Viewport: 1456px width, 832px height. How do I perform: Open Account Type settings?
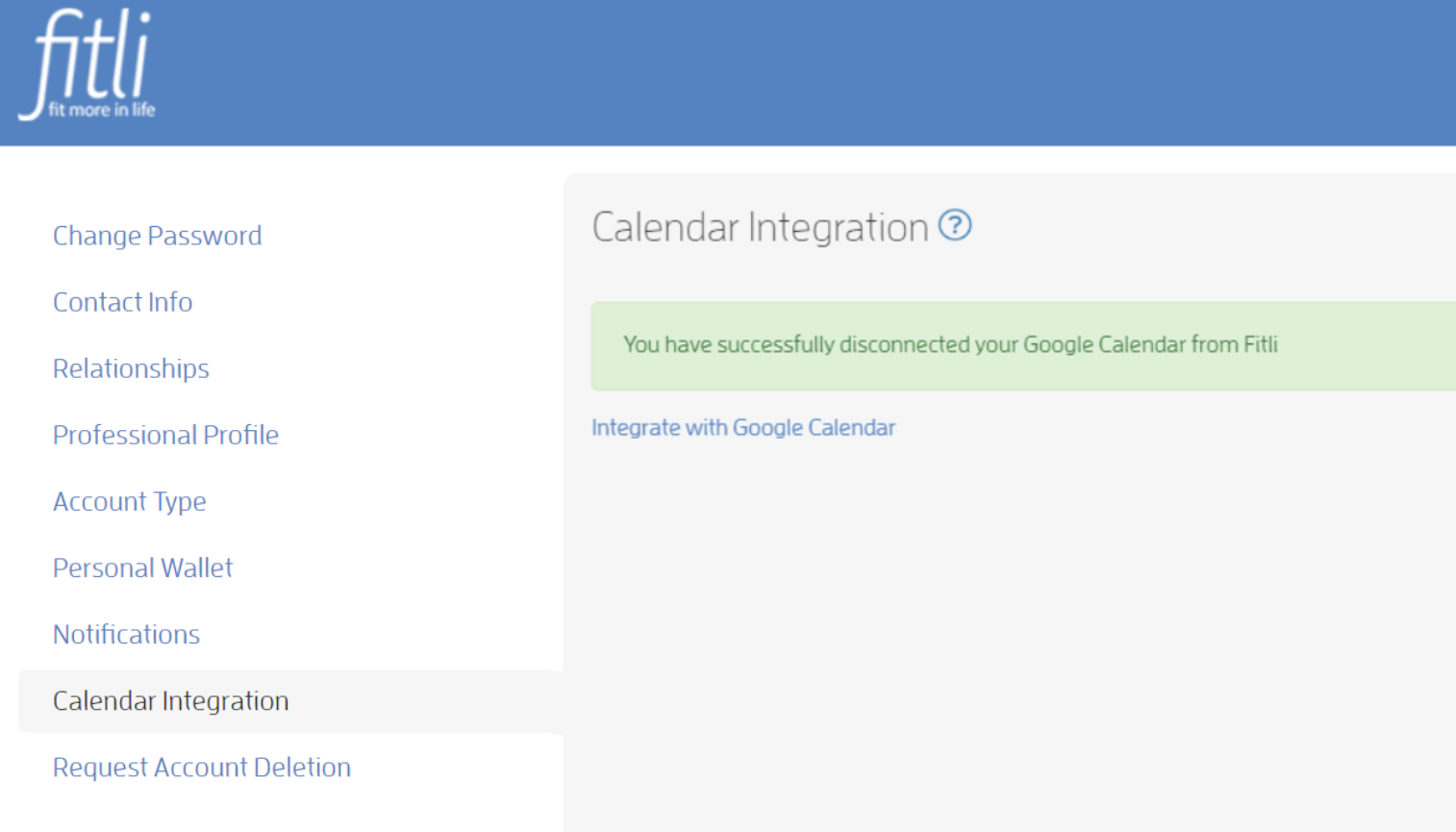[x=129, y=501]
